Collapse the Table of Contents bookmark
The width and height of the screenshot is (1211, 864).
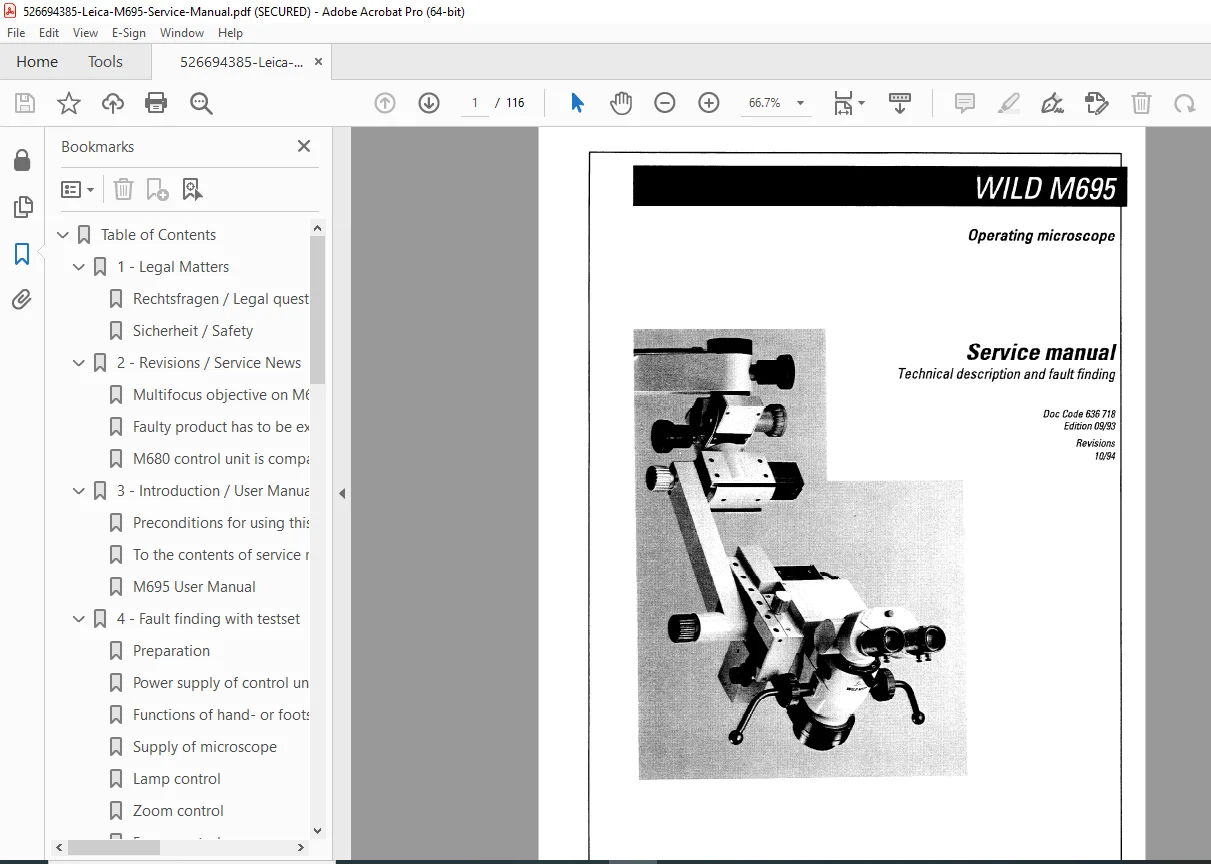(63, 235)
